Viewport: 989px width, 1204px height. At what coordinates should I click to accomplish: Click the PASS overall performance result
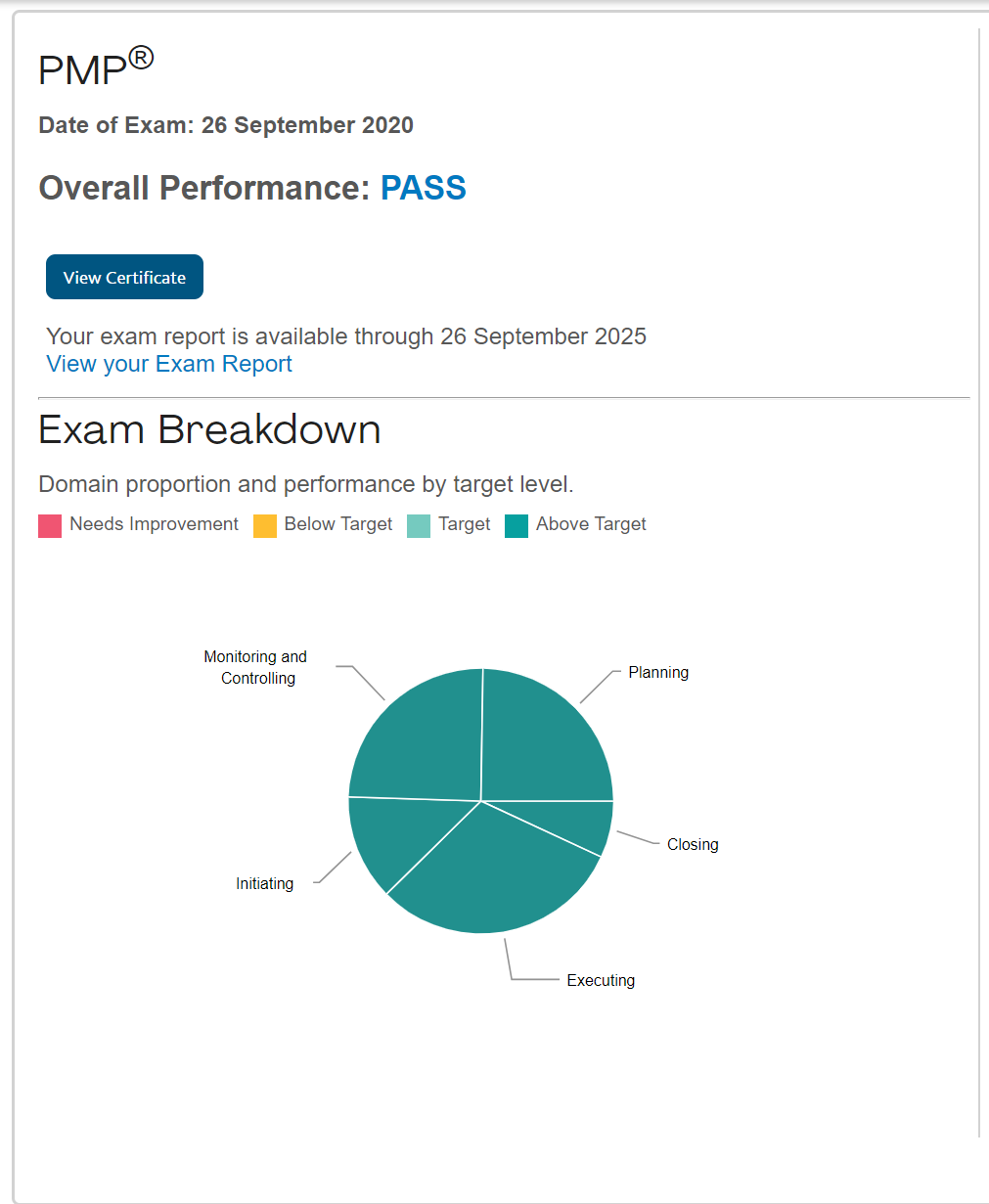coord(423,188)
